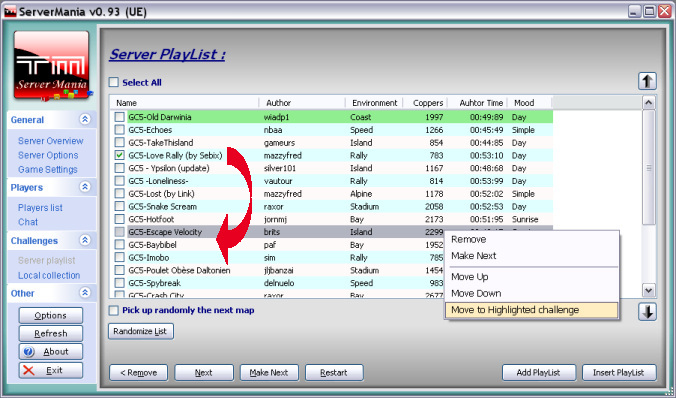Uncheck the GC5-Love Rally checkbox
The height and width of the screenshot is (398, 676).
click(x=119, y=155)
